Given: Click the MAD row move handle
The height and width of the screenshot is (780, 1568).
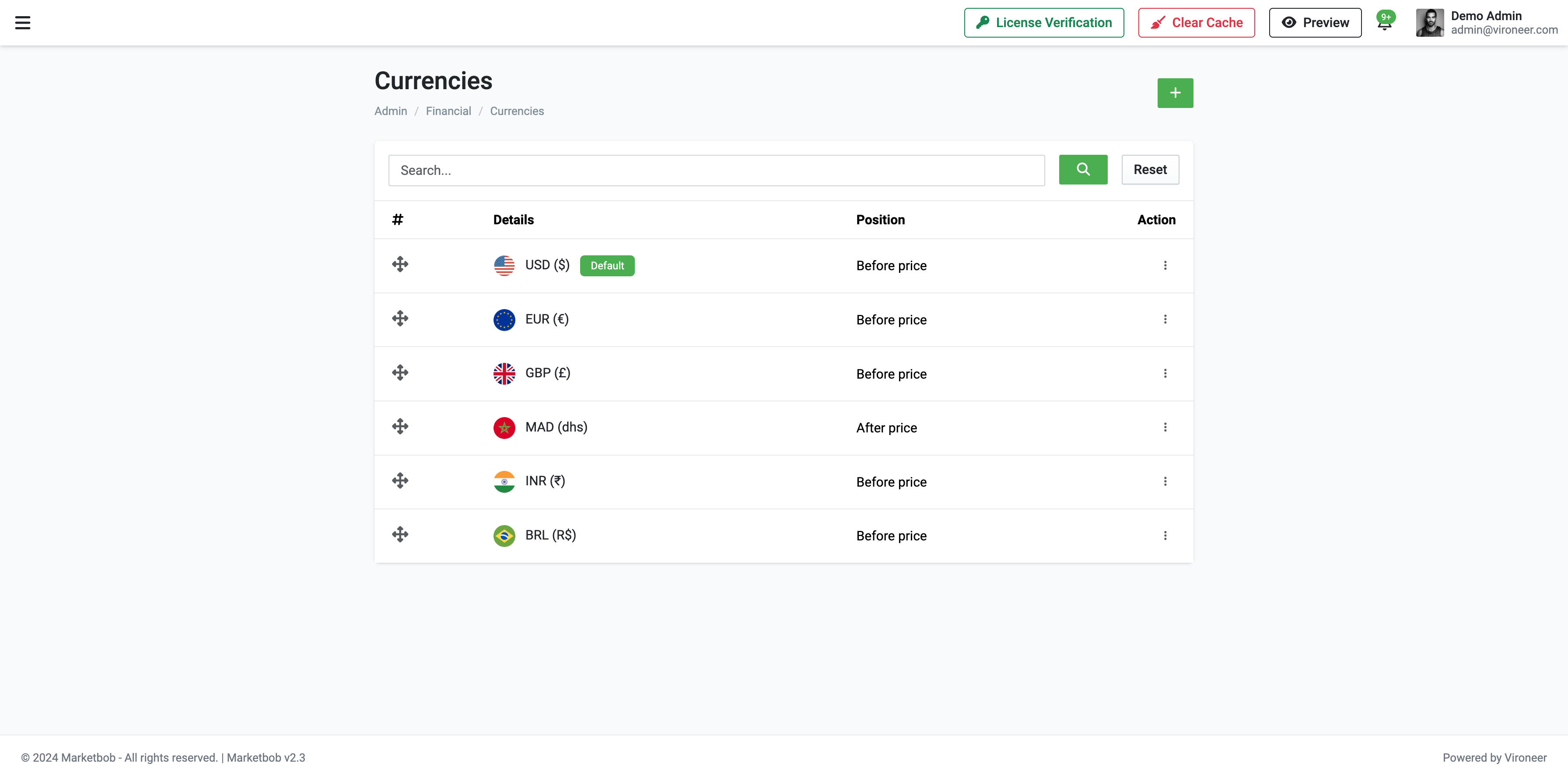Looking at the screenshot, I should click(400, 426).
